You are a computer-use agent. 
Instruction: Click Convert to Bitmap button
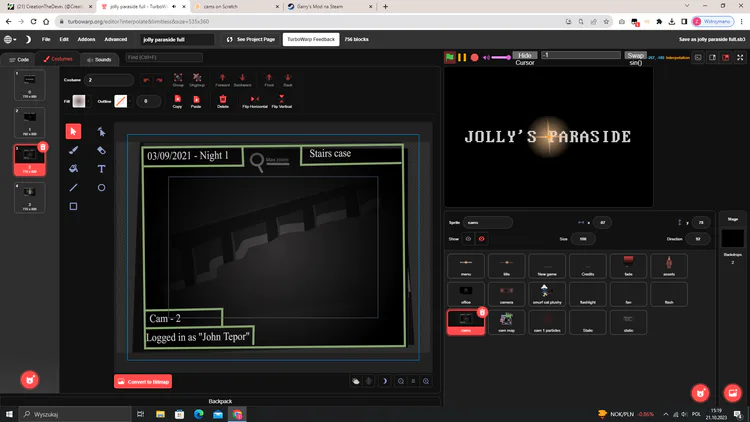[143, 381]
